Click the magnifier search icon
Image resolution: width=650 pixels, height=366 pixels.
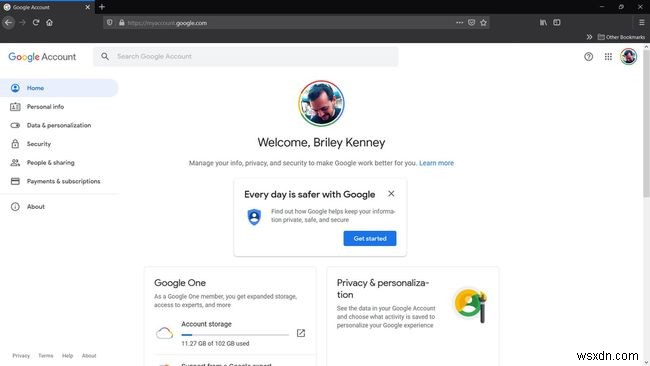[105, 56]
